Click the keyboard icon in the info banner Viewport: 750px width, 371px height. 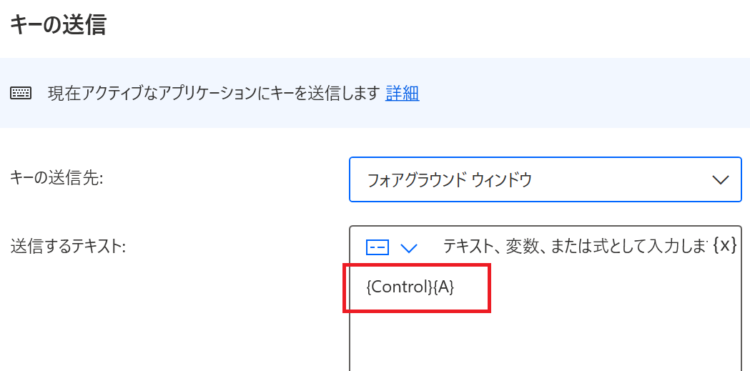click(x=21, y=93)
